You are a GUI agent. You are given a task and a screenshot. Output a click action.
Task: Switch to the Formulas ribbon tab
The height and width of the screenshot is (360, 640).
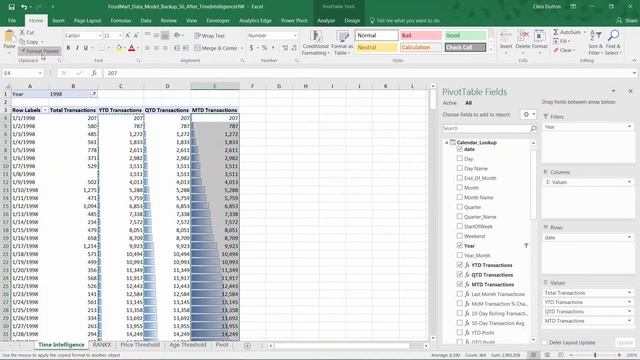pyautogui.click(x=121, y=20)
